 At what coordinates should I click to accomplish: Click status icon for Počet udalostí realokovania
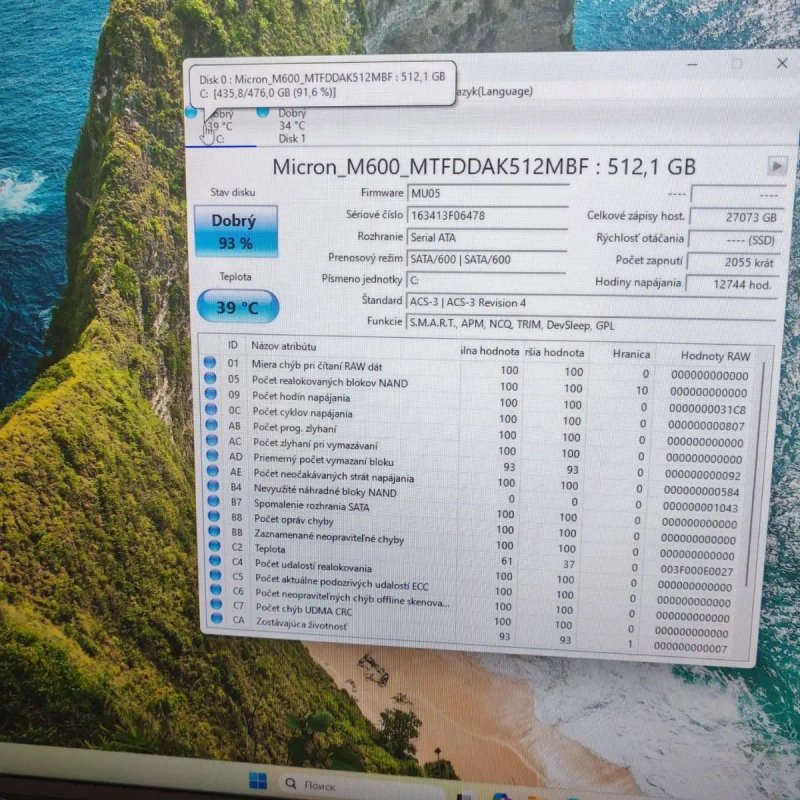(216, 560)
